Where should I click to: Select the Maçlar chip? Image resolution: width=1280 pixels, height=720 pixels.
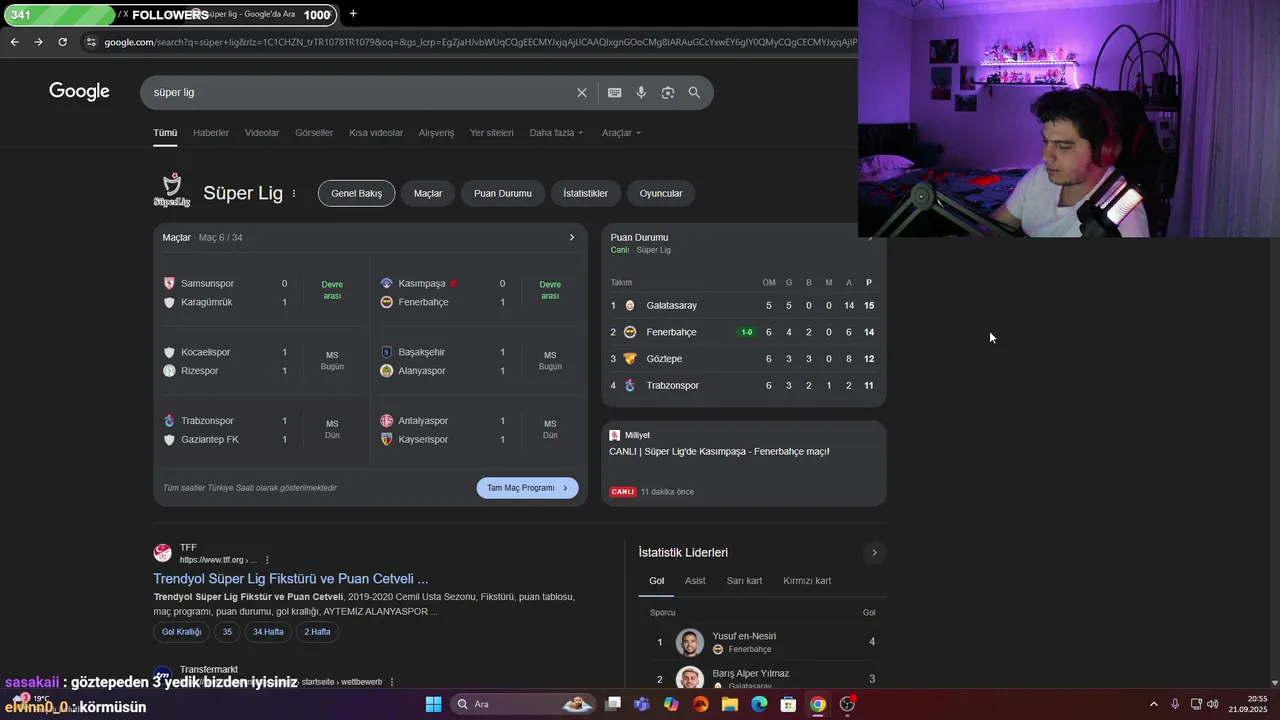tap(428, 193)
